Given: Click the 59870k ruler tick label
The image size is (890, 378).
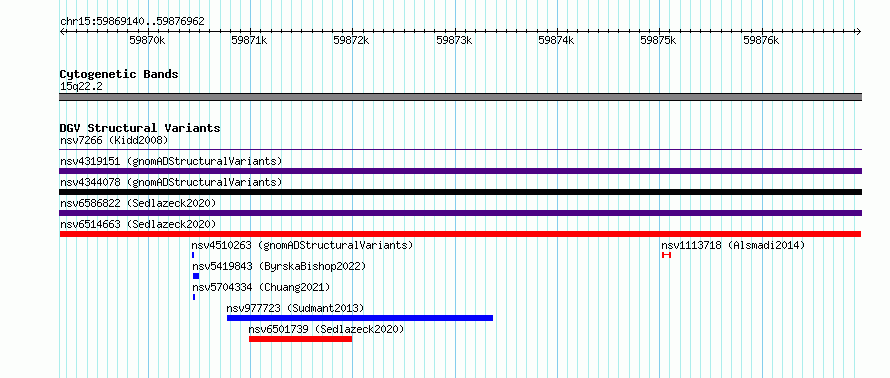Looking at the screenshot, I should pos(148,40).
